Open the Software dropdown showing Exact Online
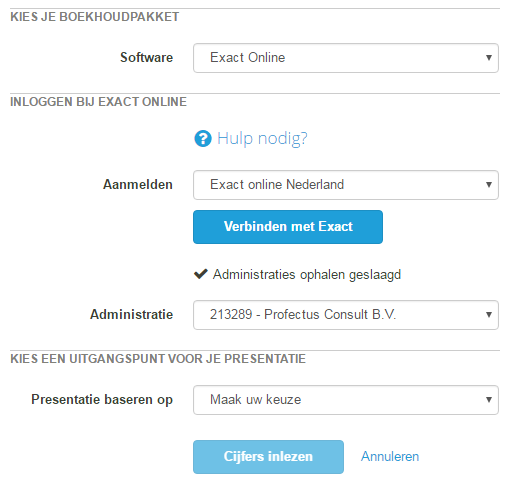 click(346, 58)
